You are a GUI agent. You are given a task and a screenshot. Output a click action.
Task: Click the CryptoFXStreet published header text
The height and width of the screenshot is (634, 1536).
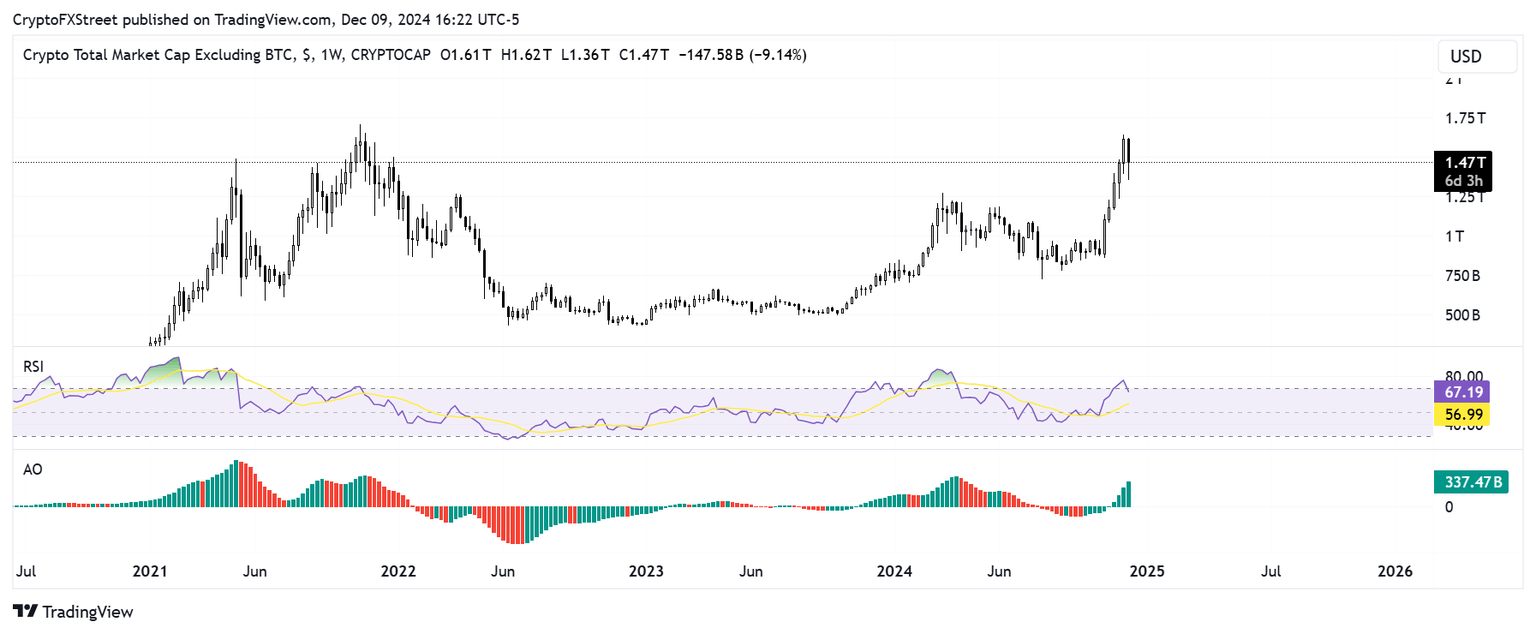pos(268,19)
